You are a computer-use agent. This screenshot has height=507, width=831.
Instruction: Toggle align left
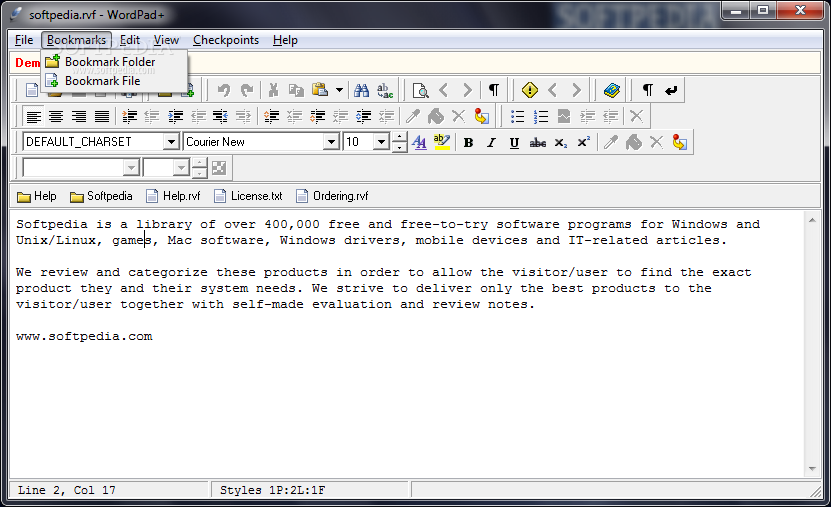(x=33, y=117)
